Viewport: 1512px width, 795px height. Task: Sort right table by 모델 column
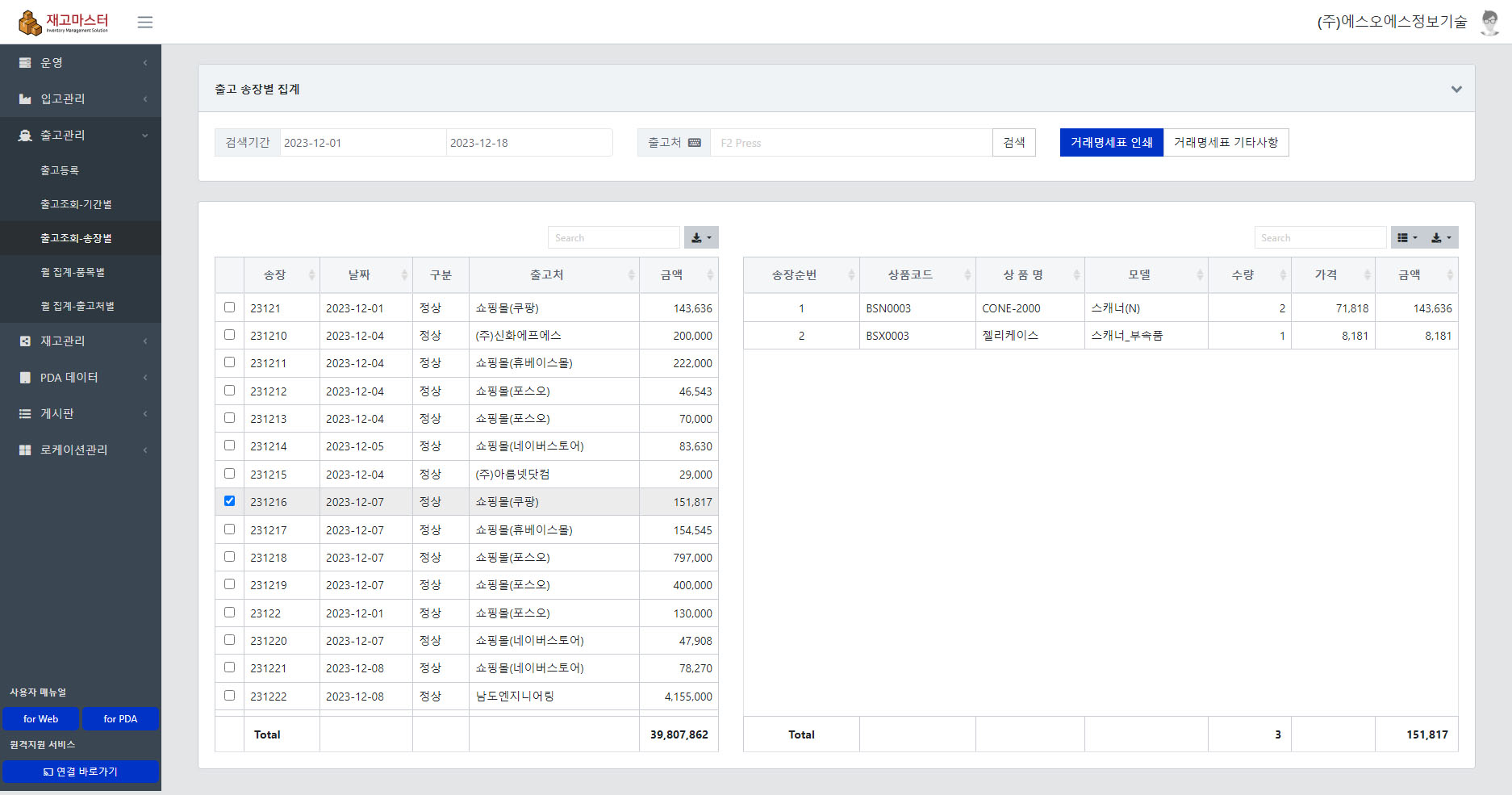coord(1147,275)
